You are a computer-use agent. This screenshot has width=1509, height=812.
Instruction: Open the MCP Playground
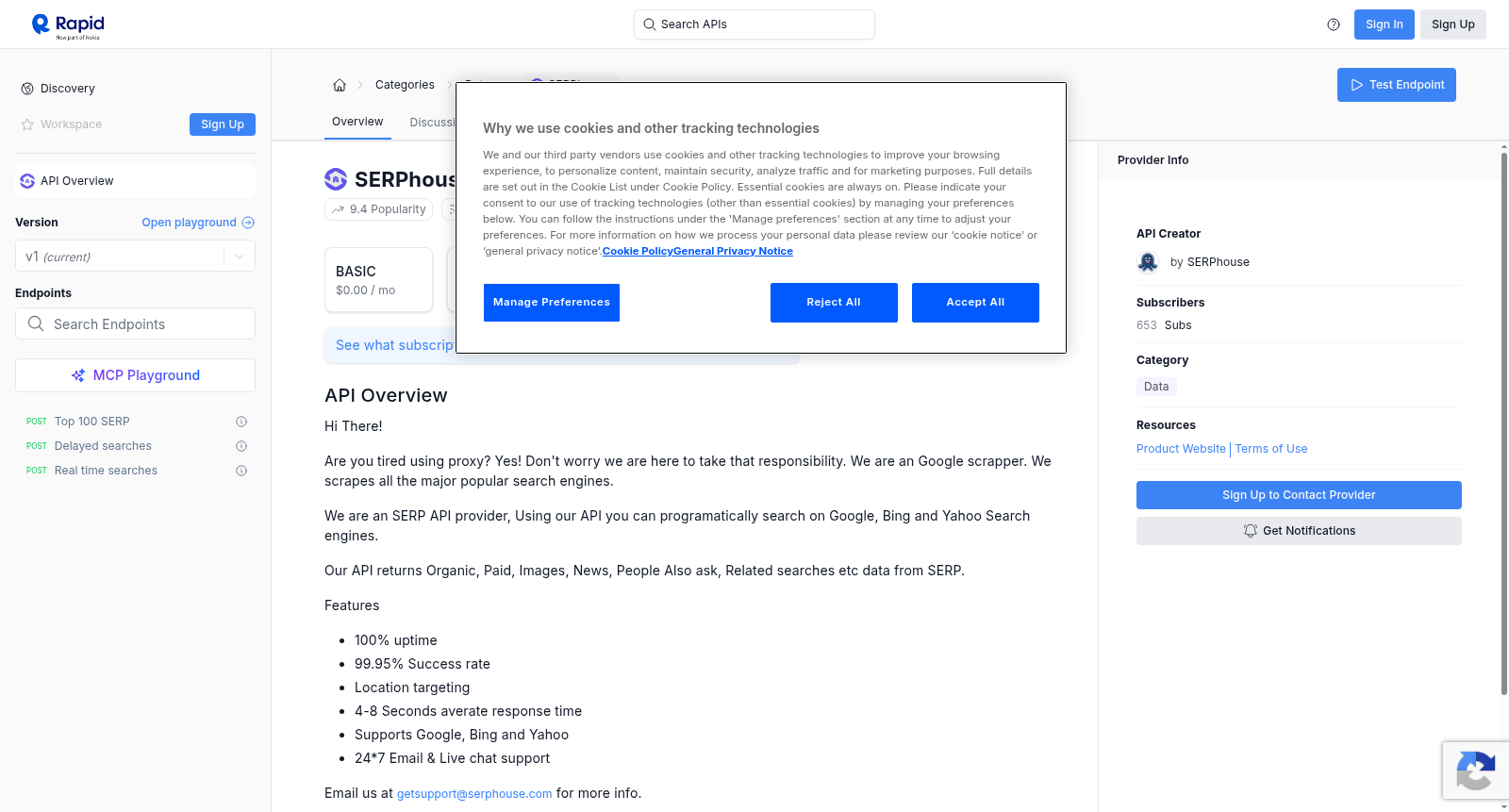[x=135, y=375]
